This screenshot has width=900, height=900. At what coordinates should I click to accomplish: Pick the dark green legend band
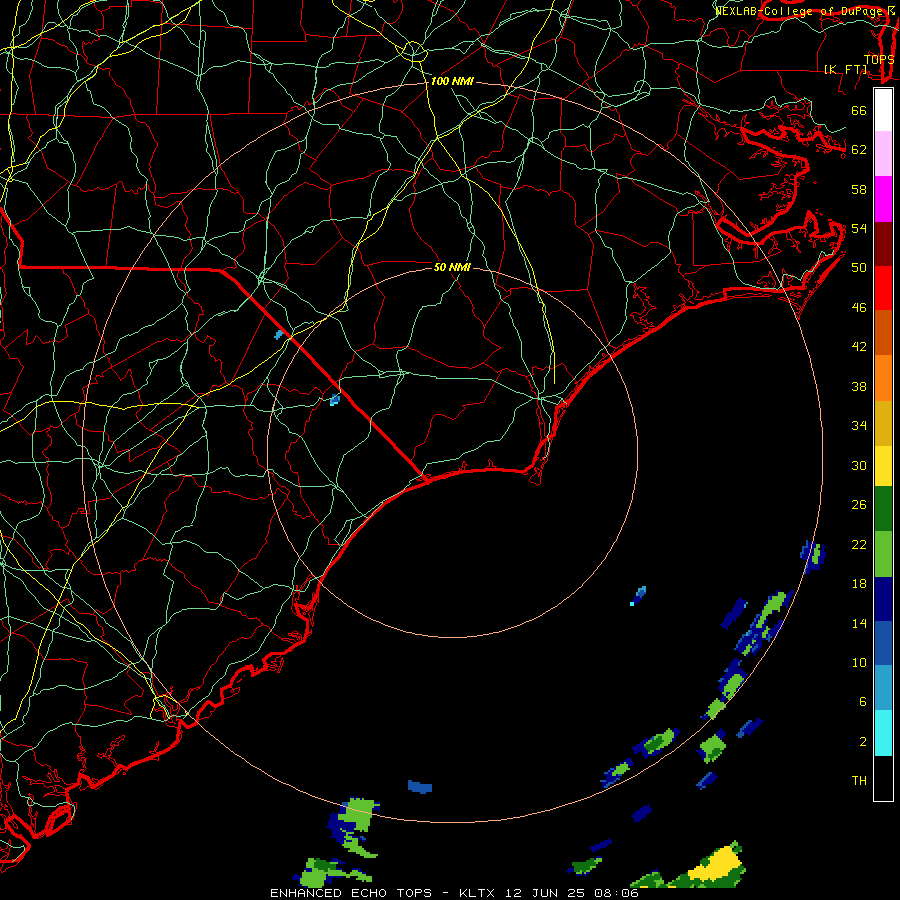click(883, 509)
